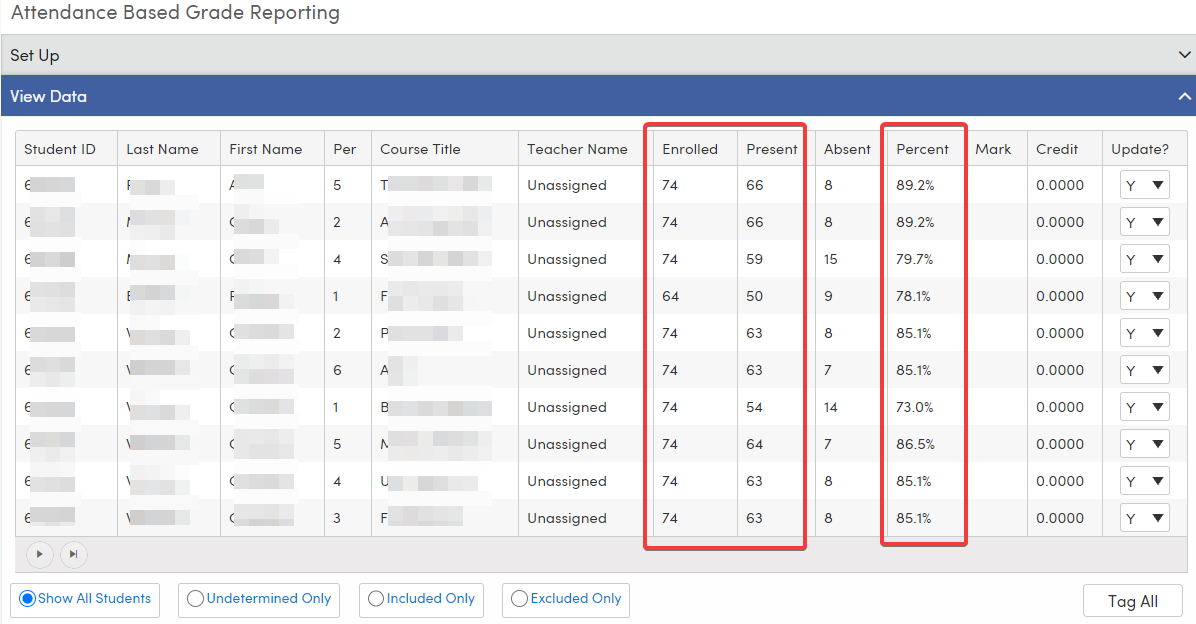This screenshot has height=624, width=1196.
Task: Open Update dropdown for period 2 85.1% row
Action: click(x=1144, y=333)
